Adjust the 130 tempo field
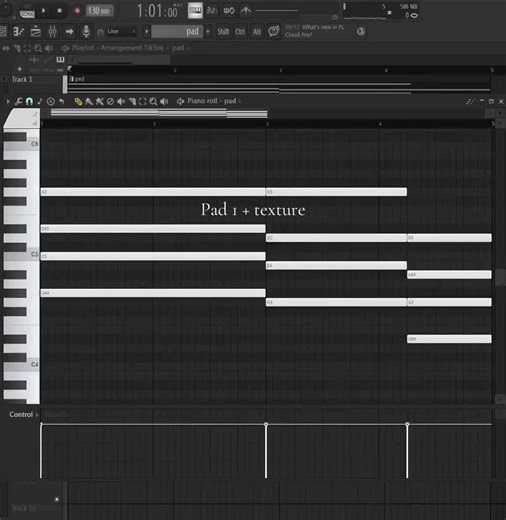 [x=99, y=11]
